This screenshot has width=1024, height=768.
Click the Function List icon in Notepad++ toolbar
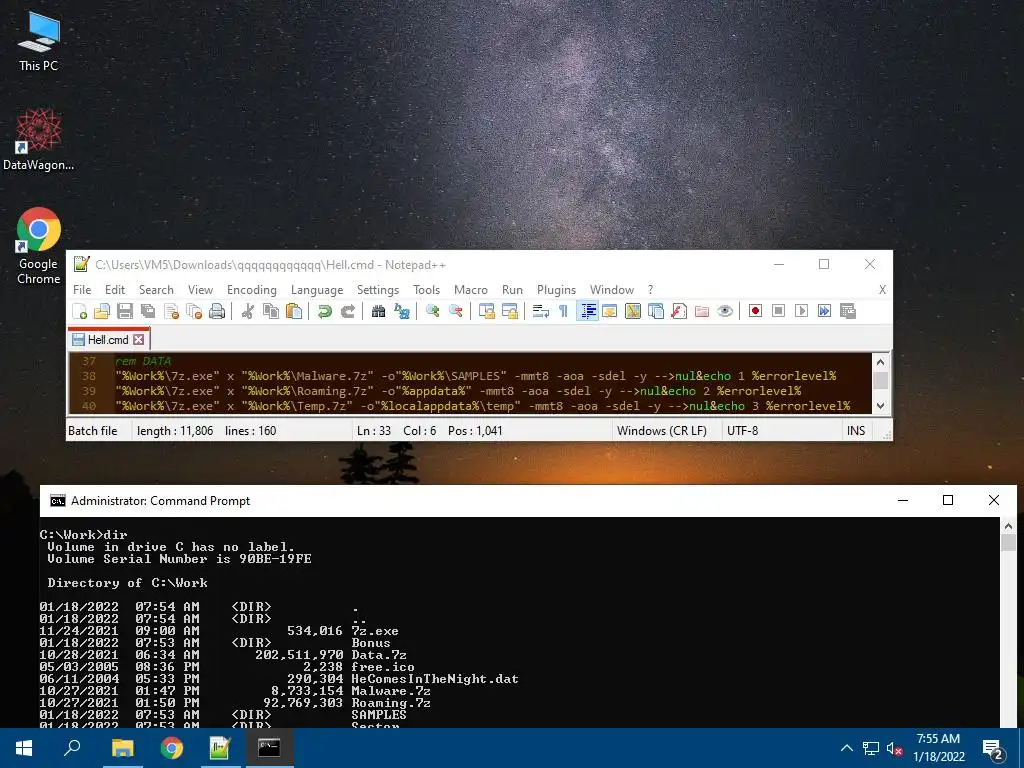coord(679,312)
